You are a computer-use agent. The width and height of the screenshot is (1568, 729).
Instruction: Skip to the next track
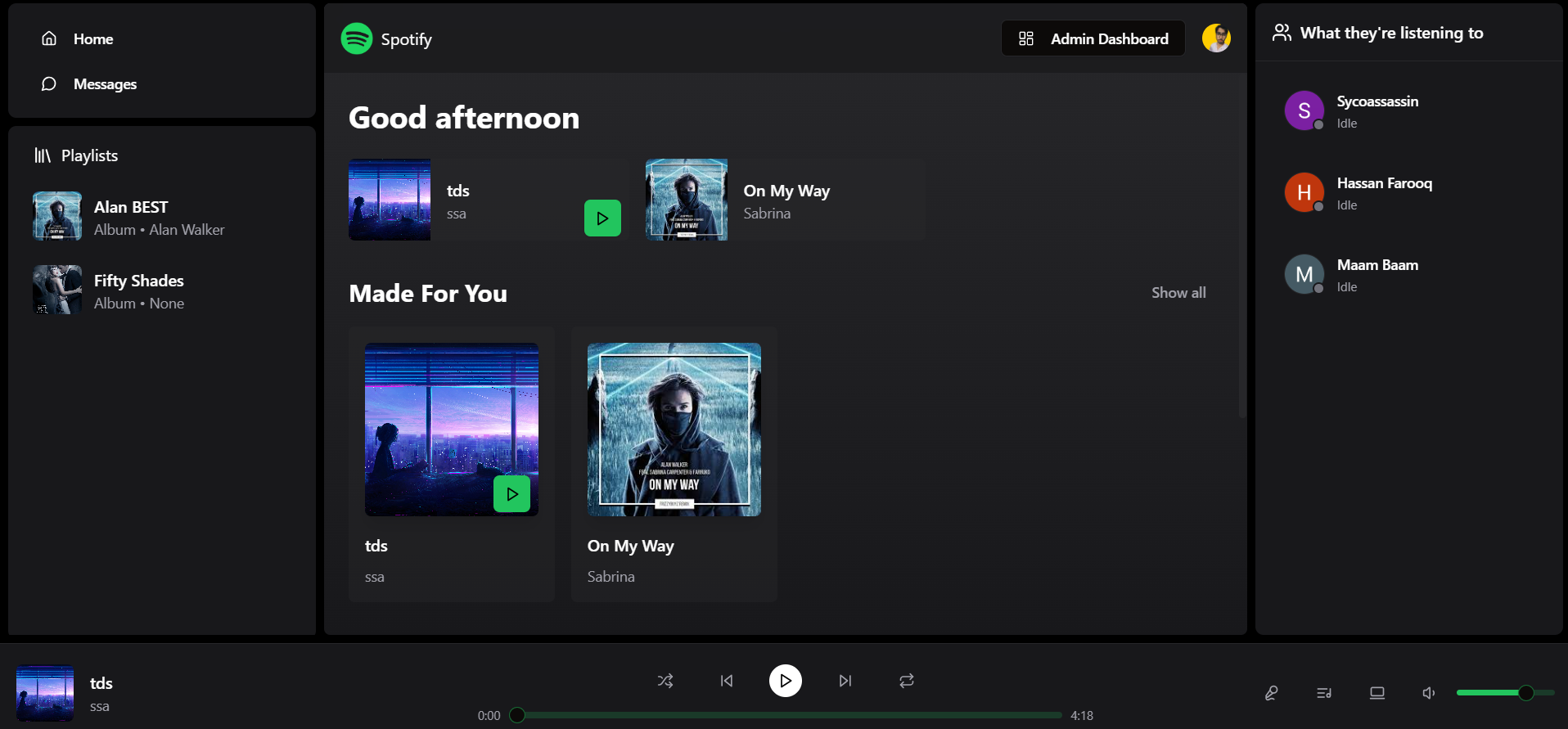(845, 681)
